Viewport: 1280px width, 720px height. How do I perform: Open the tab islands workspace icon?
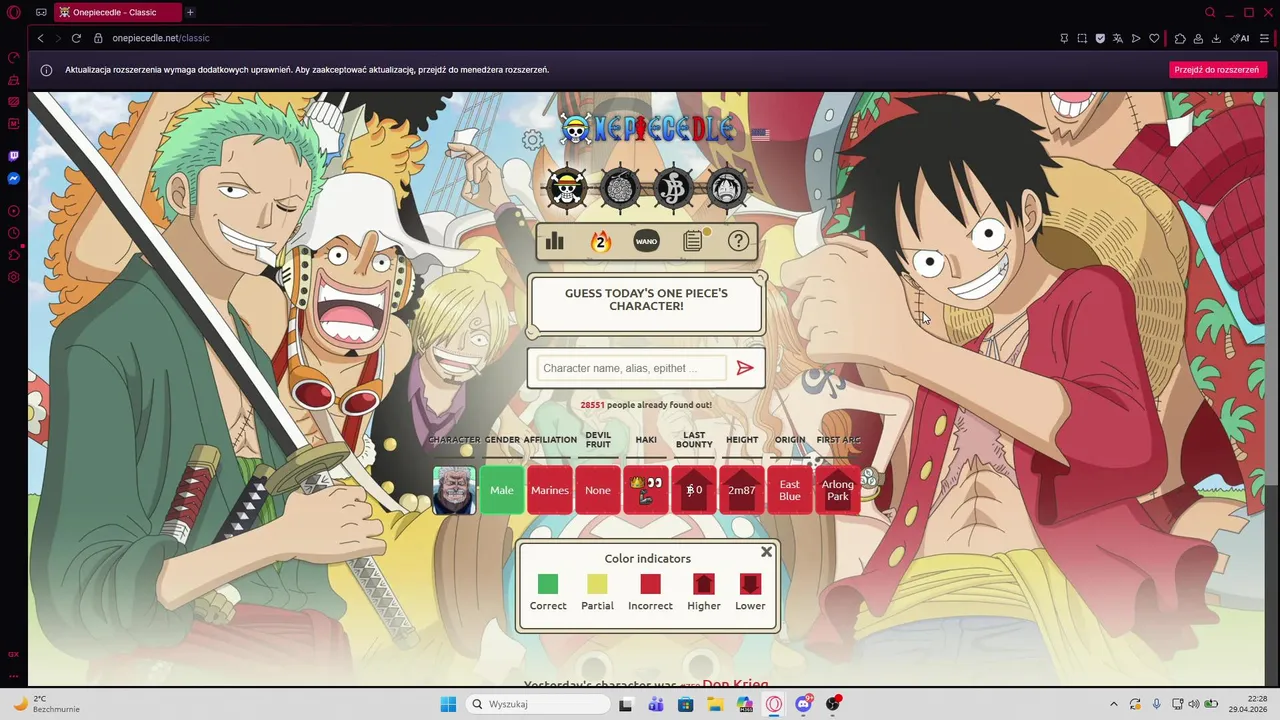pyautogui.click(x=41, y=12)
